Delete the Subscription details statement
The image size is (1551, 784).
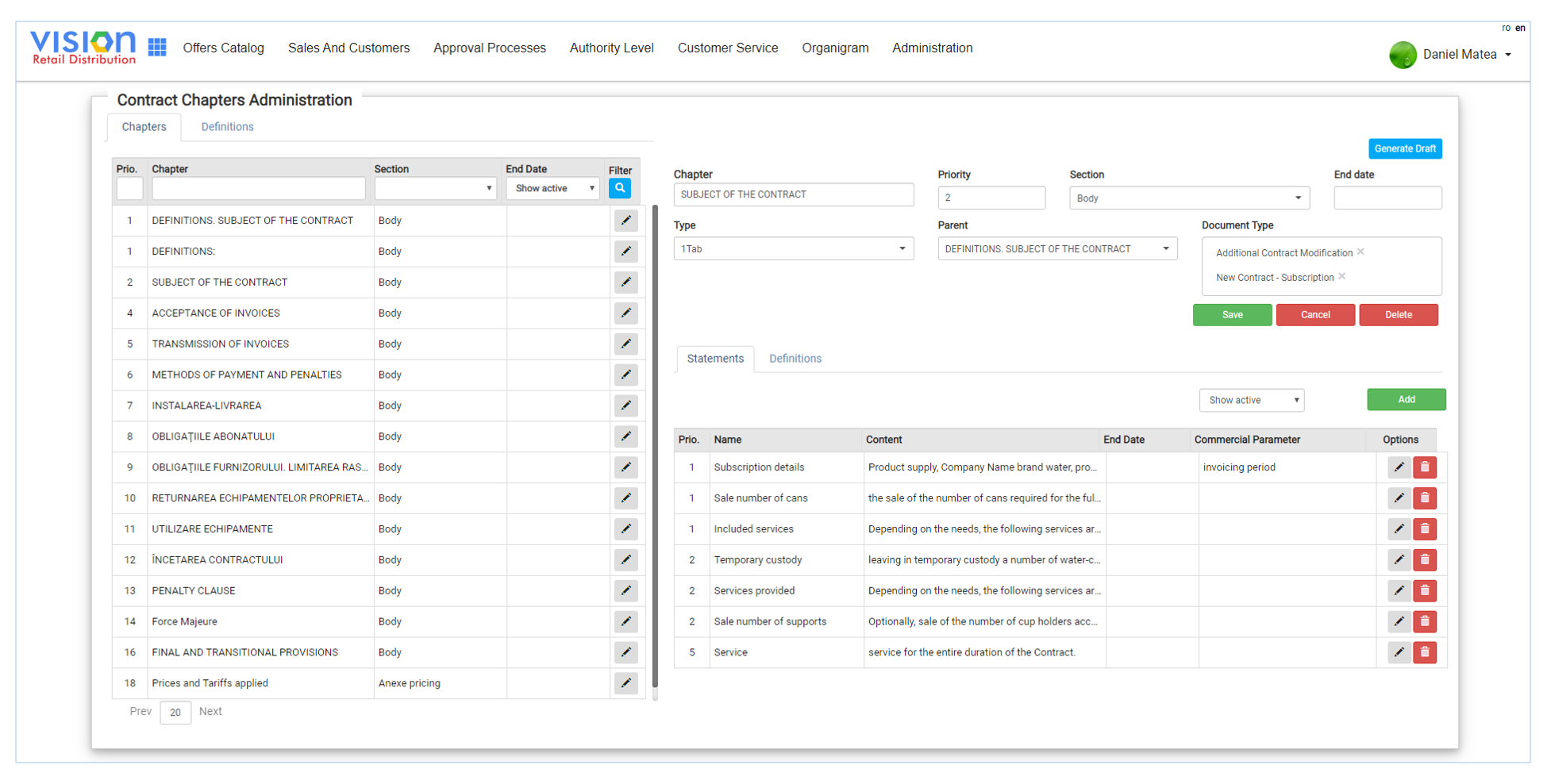coord(1425,467)
